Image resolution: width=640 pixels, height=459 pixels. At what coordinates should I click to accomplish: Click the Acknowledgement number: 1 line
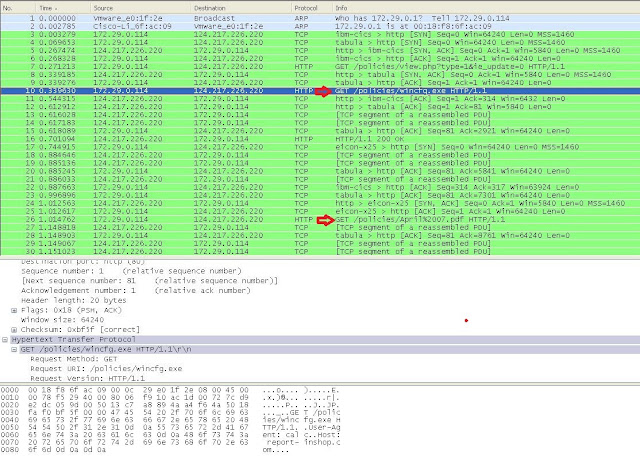(136, 290)
